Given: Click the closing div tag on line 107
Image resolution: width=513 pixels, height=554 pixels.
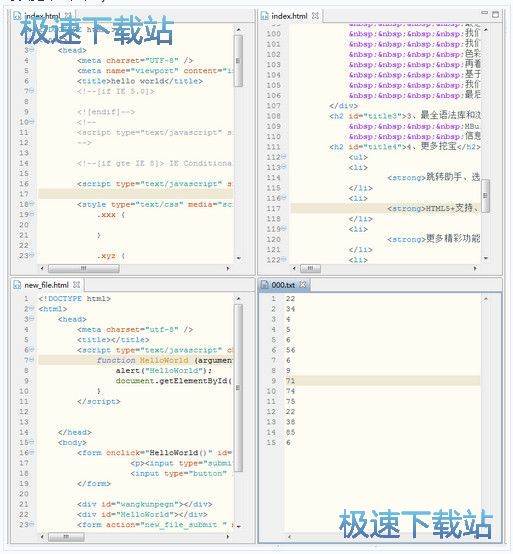Looking at the screenshot, I should [x=343, y=105].
